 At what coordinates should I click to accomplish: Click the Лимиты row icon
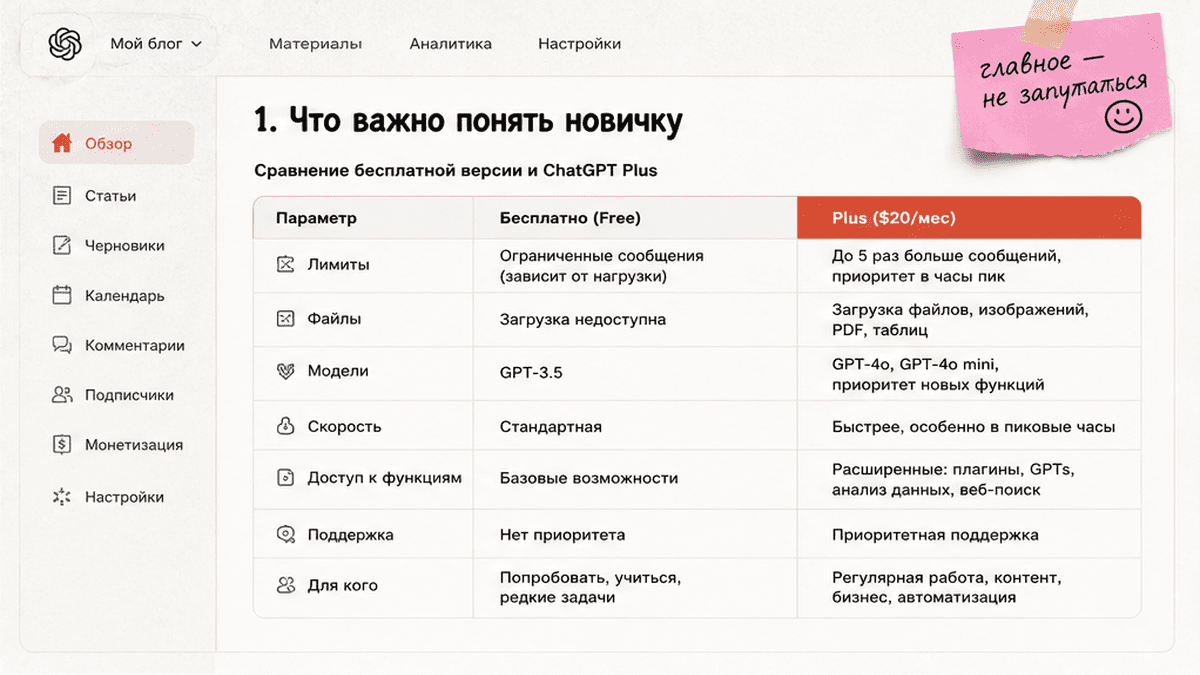286,265
